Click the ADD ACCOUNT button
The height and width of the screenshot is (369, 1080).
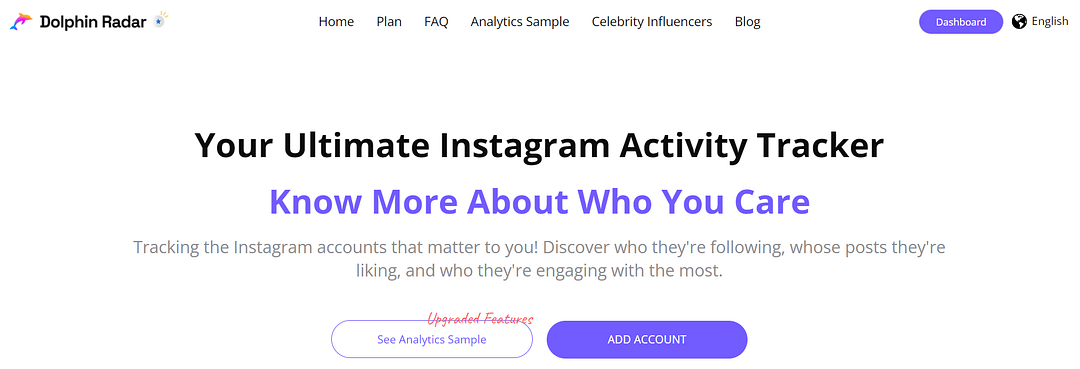[647, 339]
